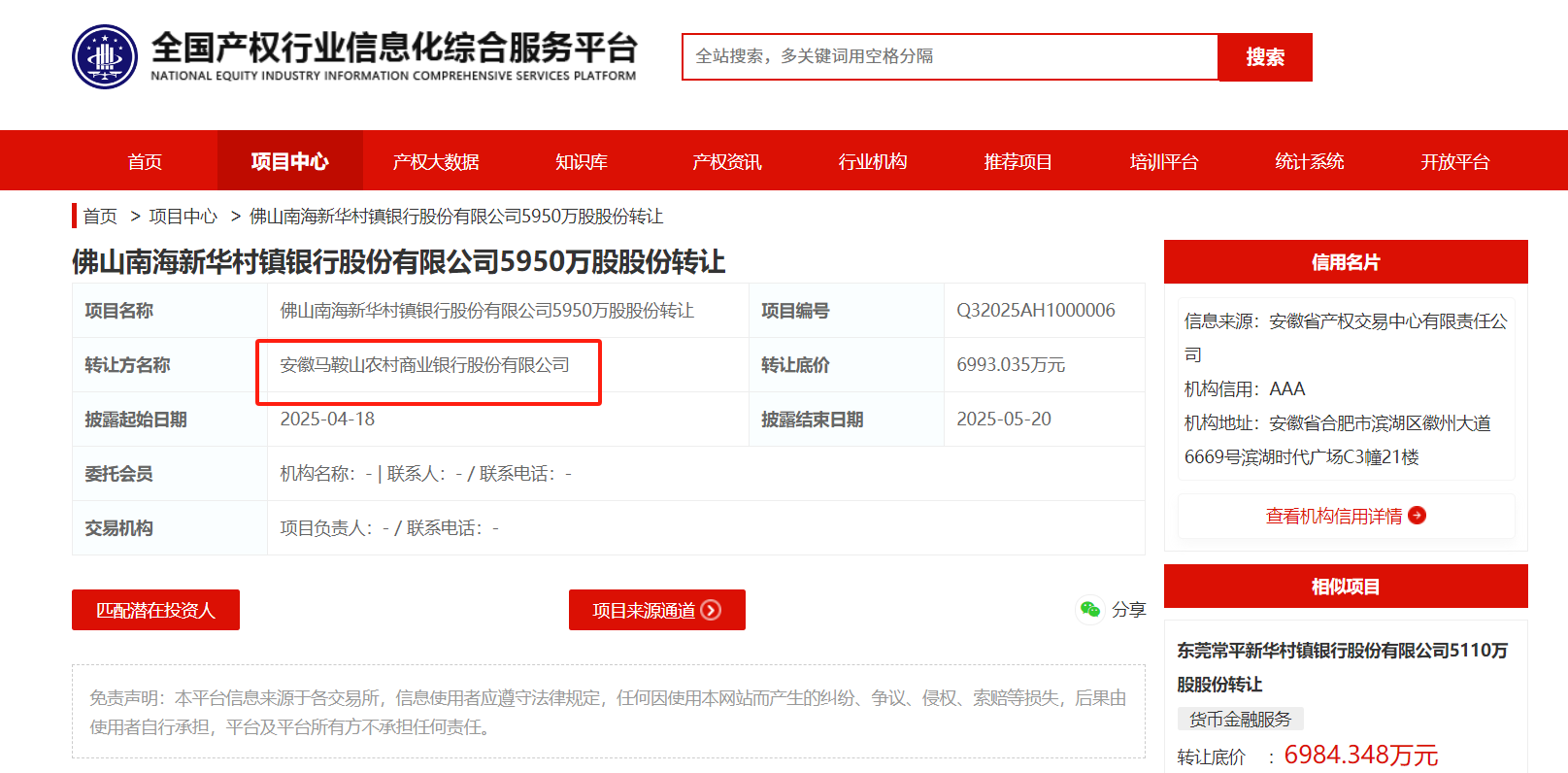
Task: Click the 机构信用：AAA text
Action: click(1245, 388)
